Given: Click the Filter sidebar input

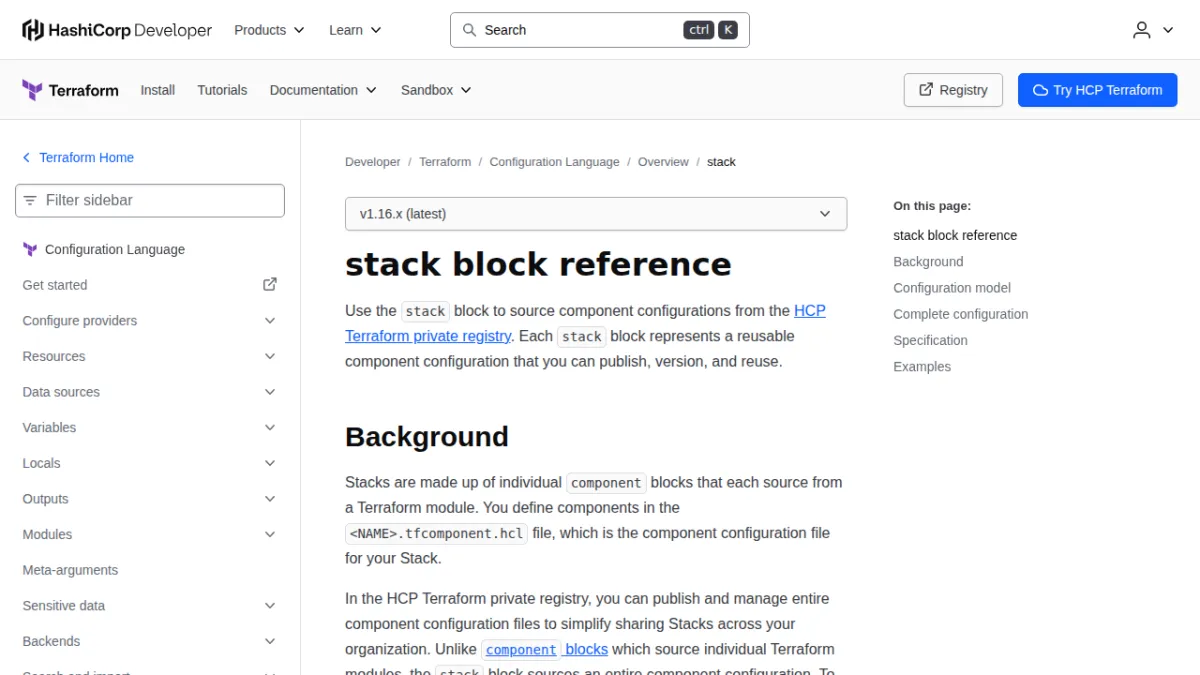Looking at the screenshot, I should point(150,200).
